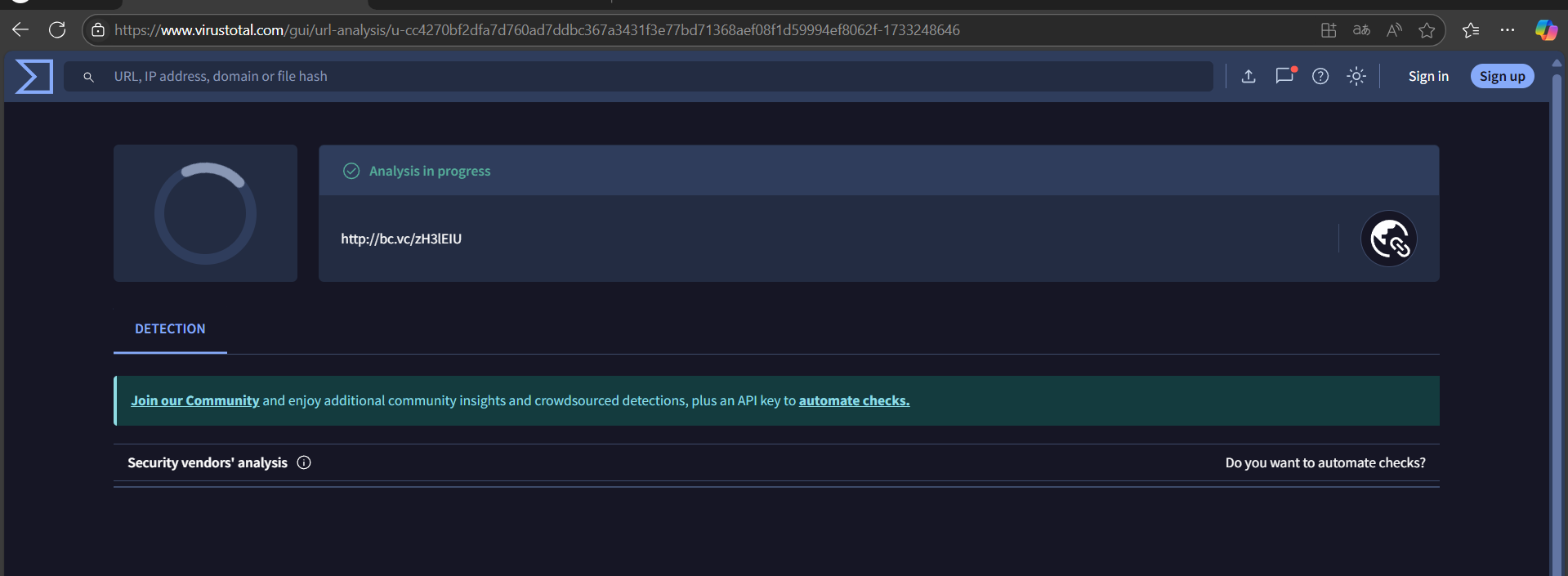
Task: Open the notifications chat icon with red dot
Action: click(1285, 75)
